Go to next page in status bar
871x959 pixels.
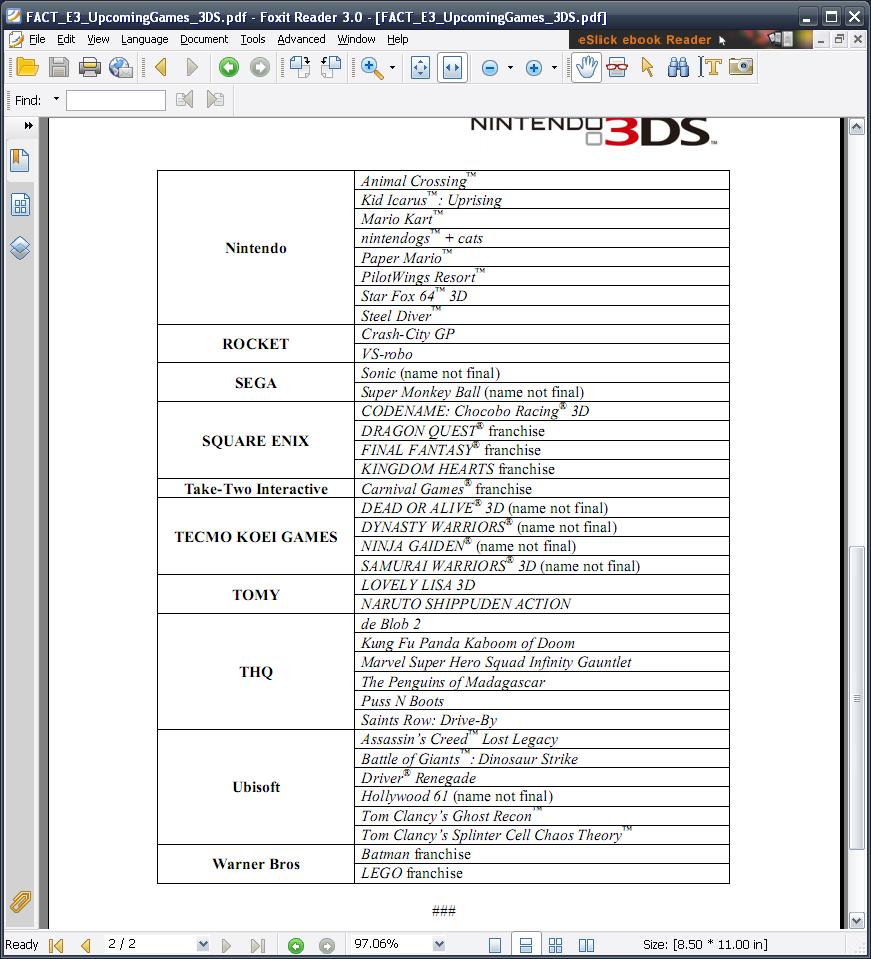226,946
